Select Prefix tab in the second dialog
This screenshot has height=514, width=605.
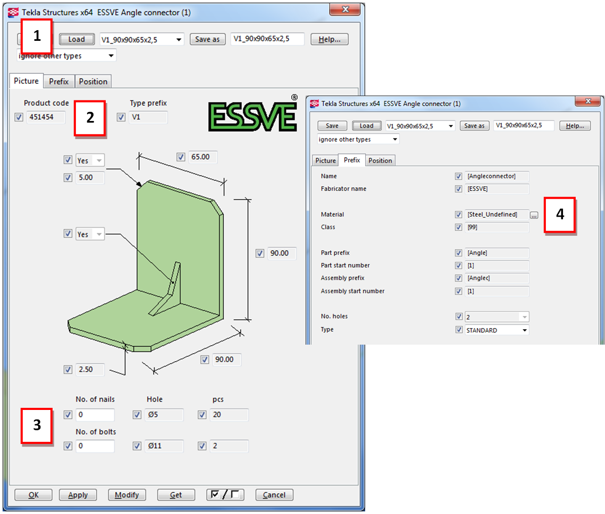[352, 160]
